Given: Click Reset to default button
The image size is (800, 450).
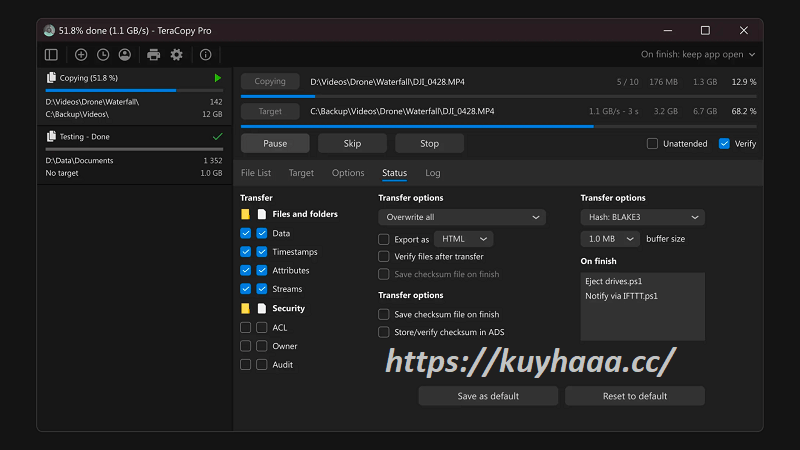Looking at the screenshot, I should click(635, 396).
